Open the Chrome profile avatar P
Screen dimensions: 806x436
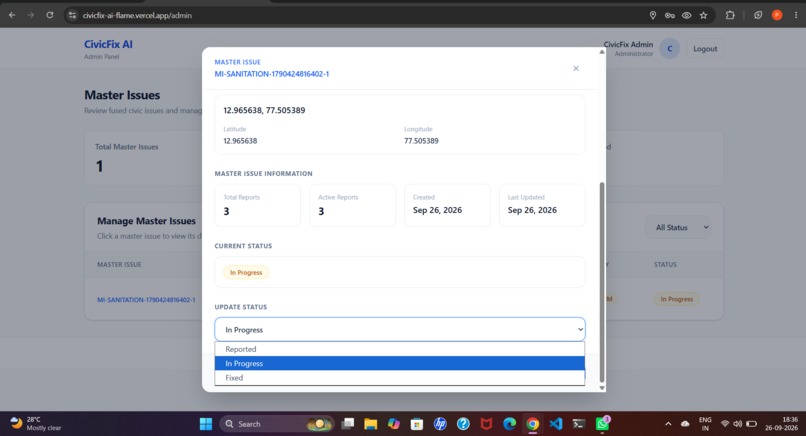click(x=777, y=15)
